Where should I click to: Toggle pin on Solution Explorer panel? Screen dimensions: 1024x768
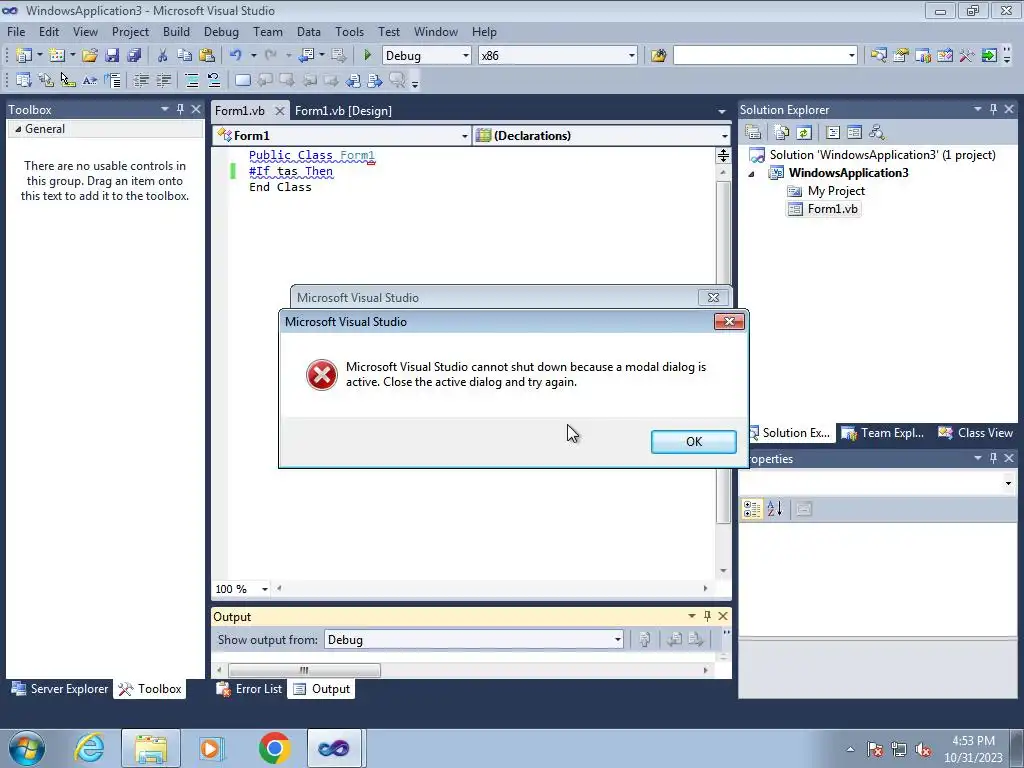[993, 109]
